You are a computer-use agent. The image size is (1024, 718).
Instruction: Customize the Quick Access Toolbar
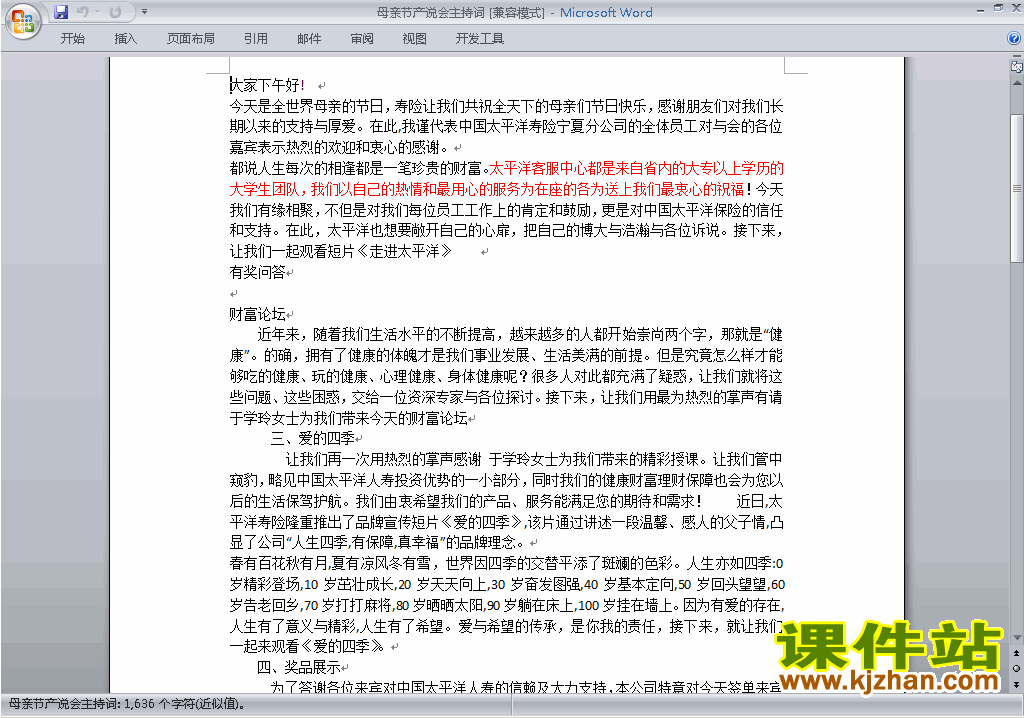pyautogui.click(x=144, y=12)
